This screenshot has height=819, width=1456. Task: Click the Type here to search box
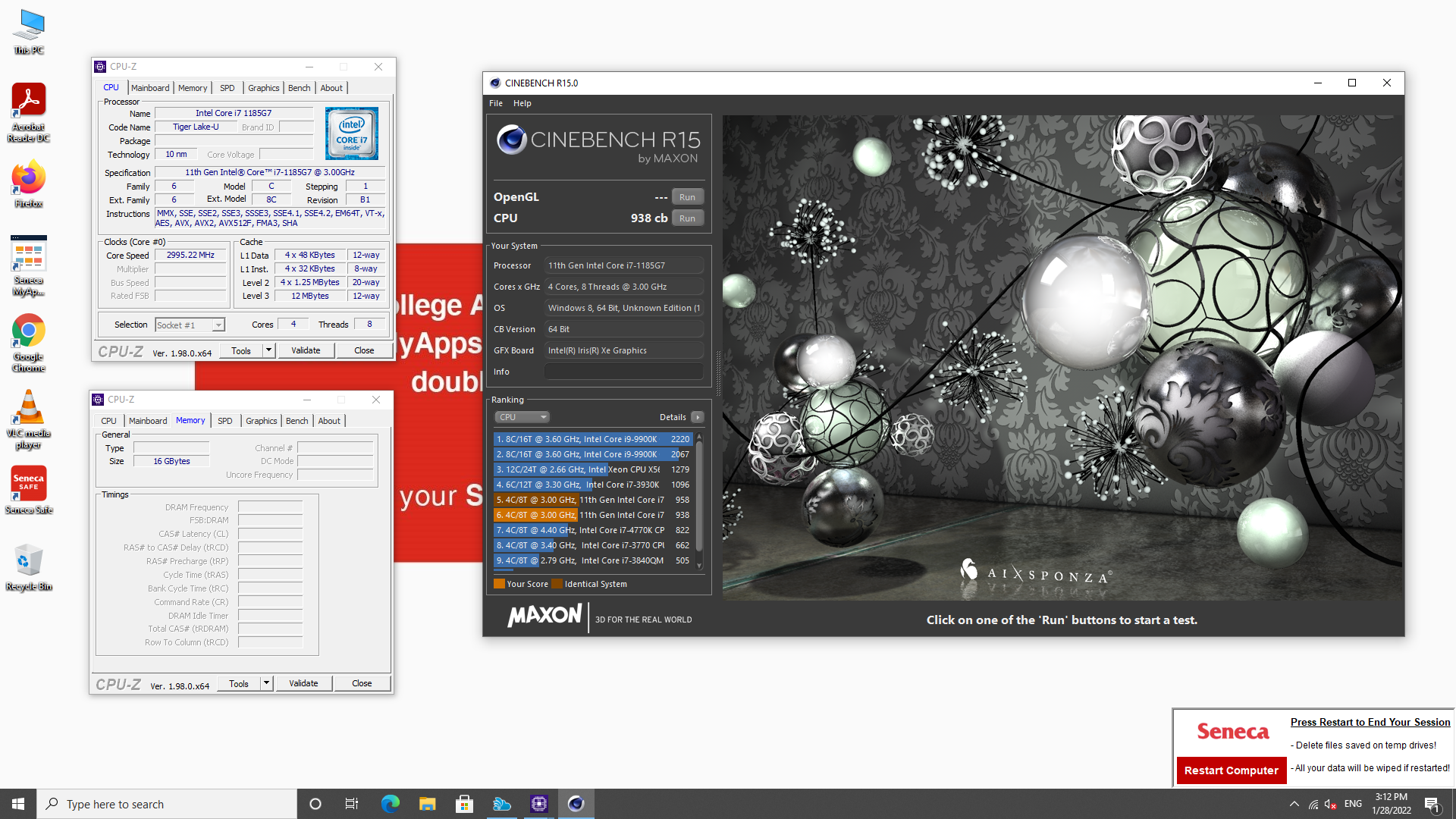[x=167, y=804]
